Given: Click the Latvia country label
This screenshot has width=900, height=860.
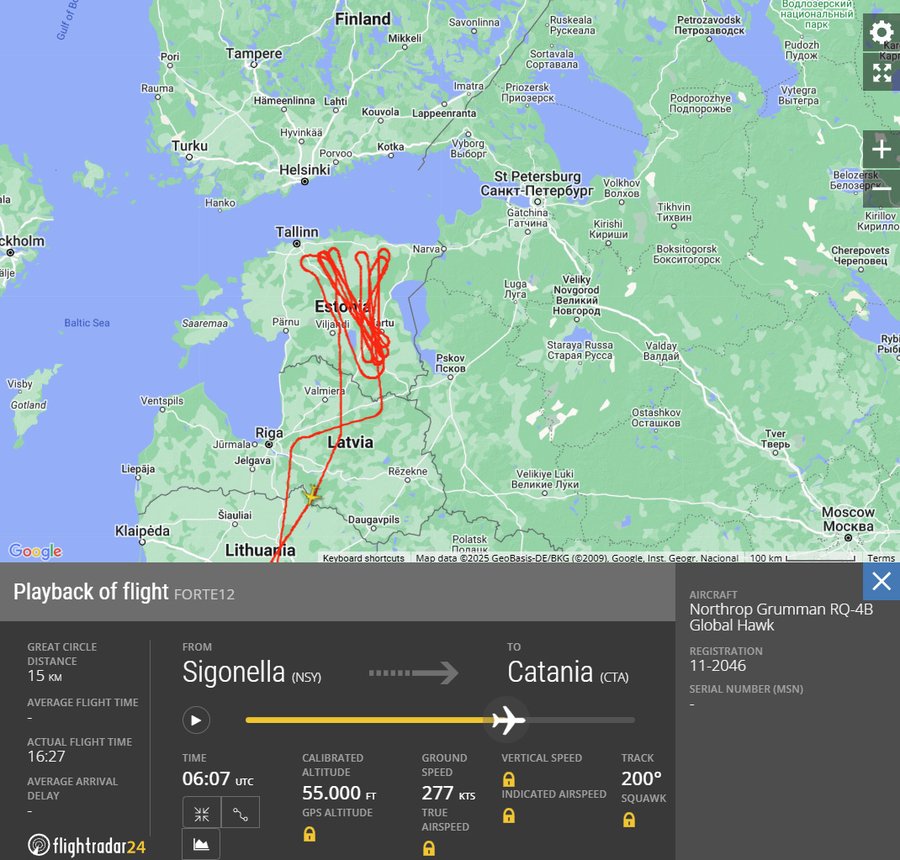Looking at the screenshot, I should pos(350,442).
